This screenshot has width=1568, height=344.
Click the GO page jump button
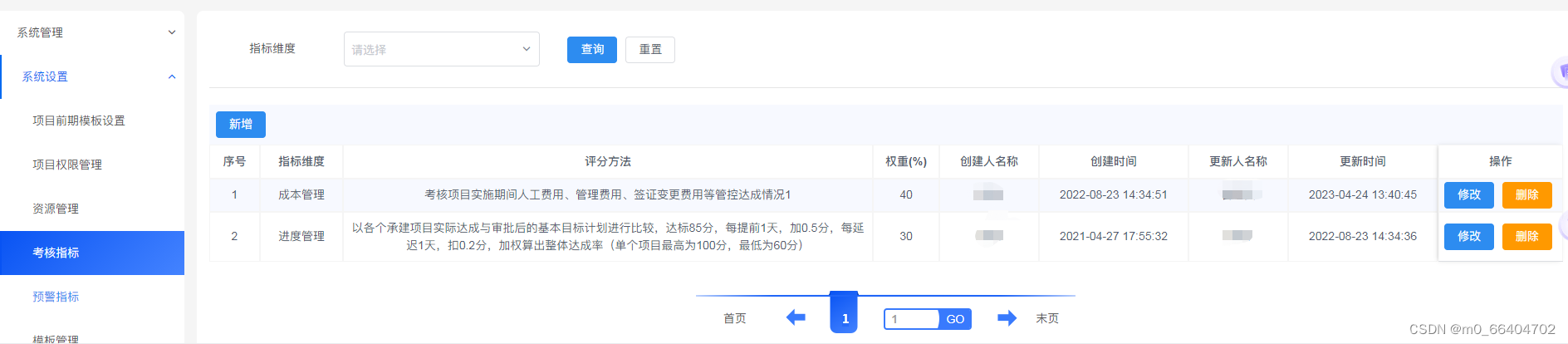(955, 319)
